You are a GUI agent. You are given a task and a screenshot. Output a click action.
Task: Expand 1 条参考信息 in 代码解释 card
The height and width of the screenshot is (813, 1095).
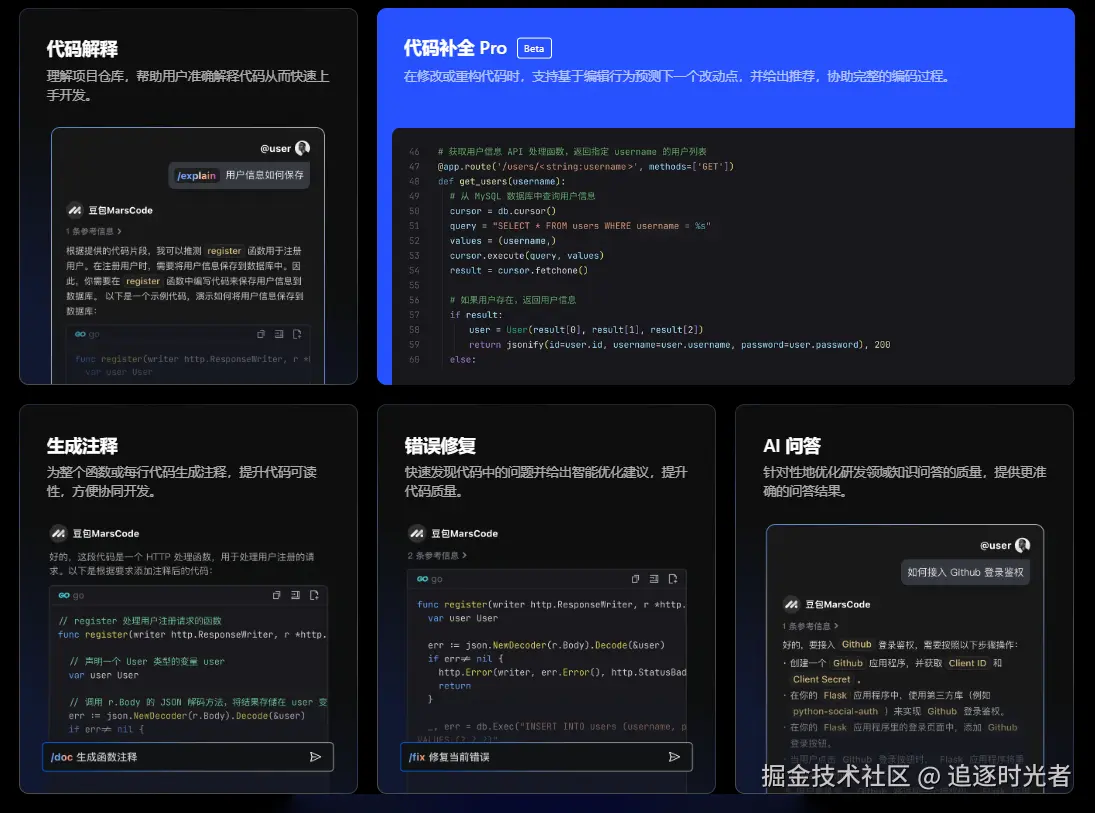point(94,231)
